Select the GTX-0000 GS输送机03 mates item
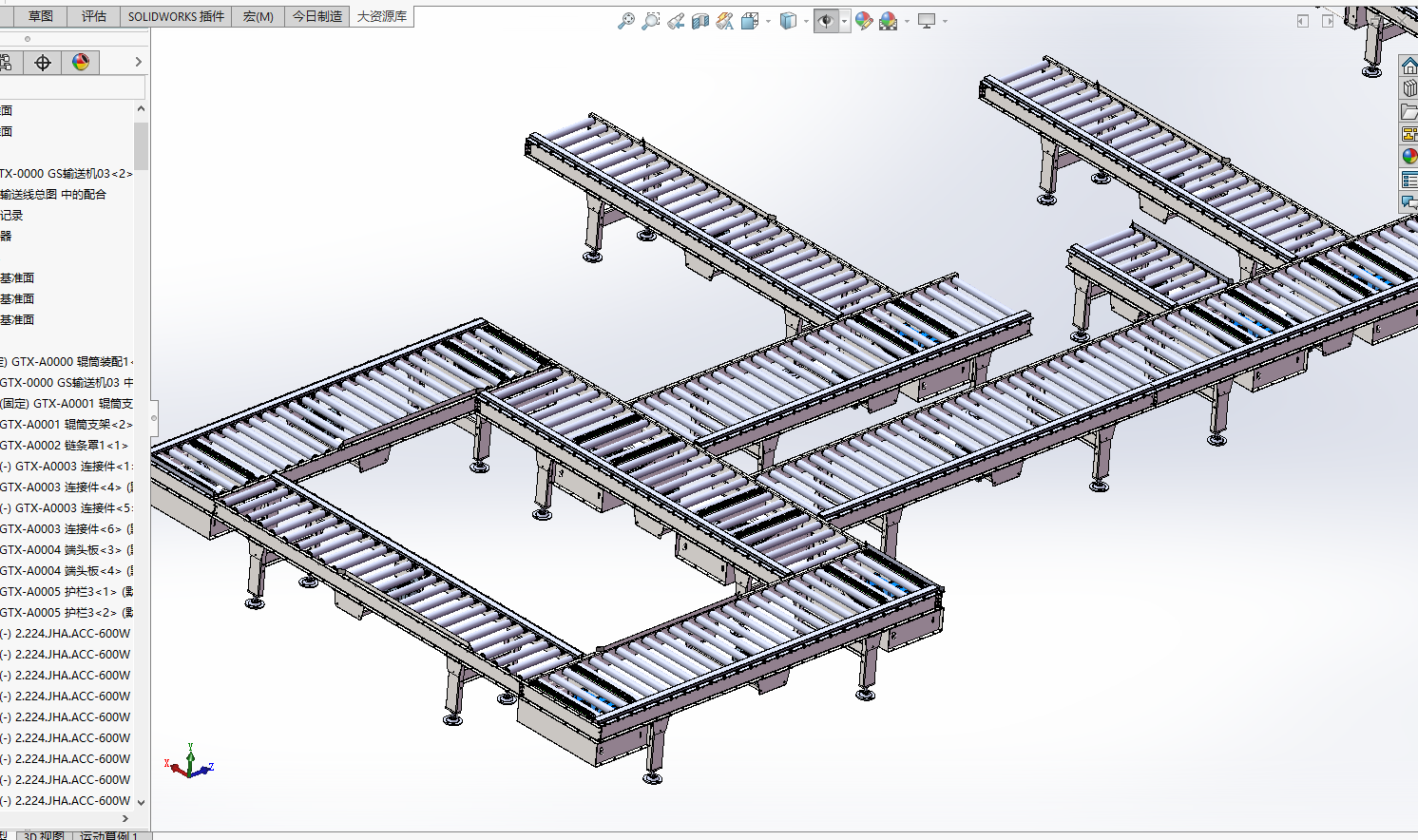This screenshot has width=1418, height=840. [67, 383]
